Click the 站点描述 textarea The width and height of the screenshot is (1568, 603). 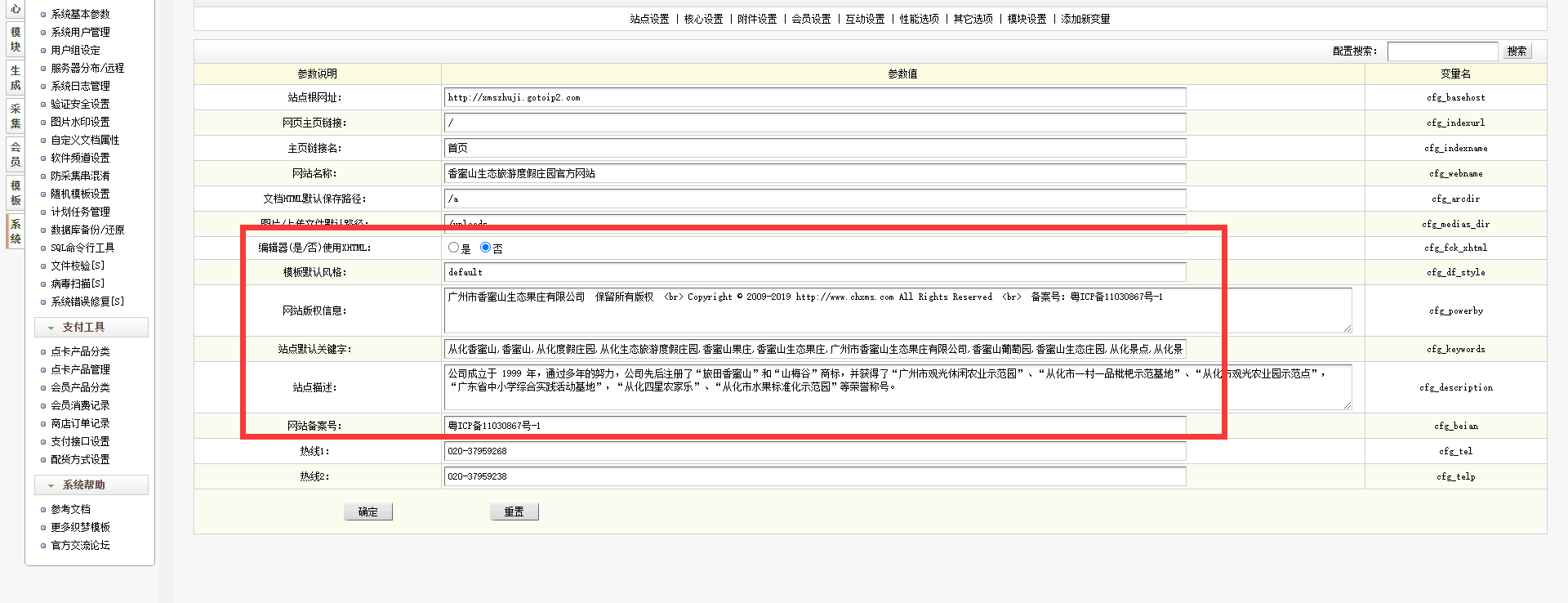click(x=898, y=387)
